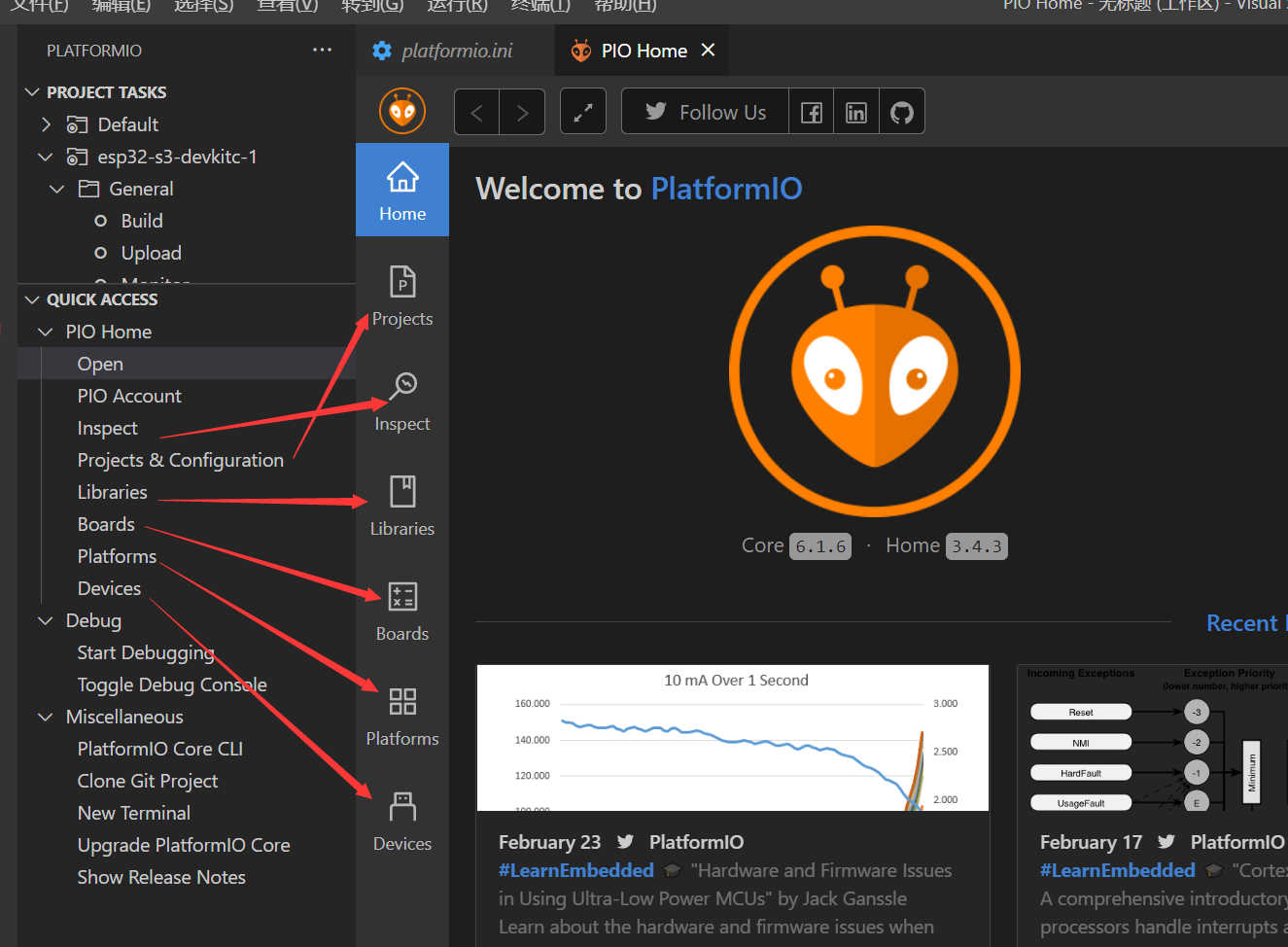Open the GitHub icon link
This screenshot has height=947, width=1288.
tap(902, 113)
